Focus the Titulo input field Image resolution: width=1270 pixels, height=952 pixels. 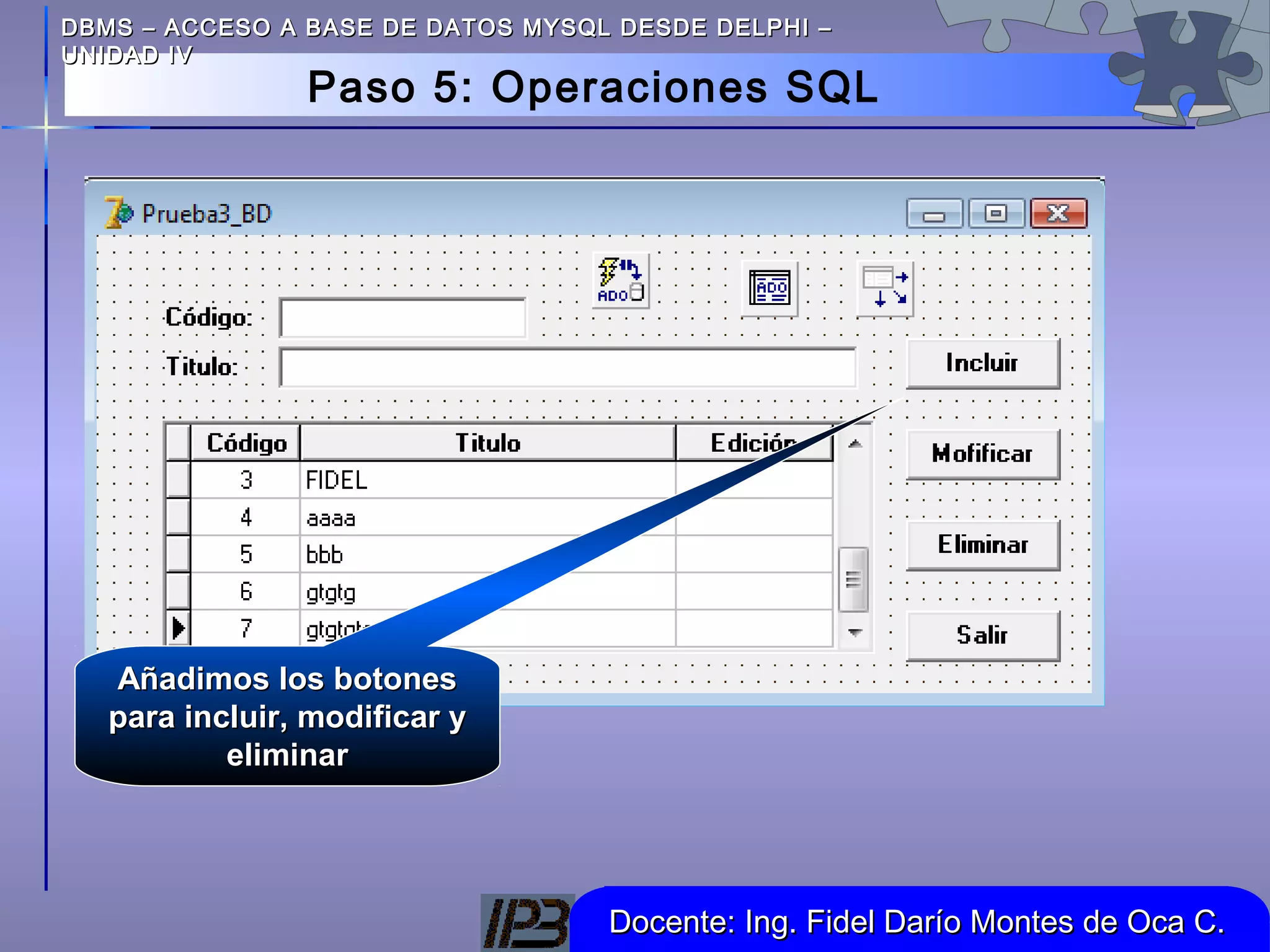(568, 368)
